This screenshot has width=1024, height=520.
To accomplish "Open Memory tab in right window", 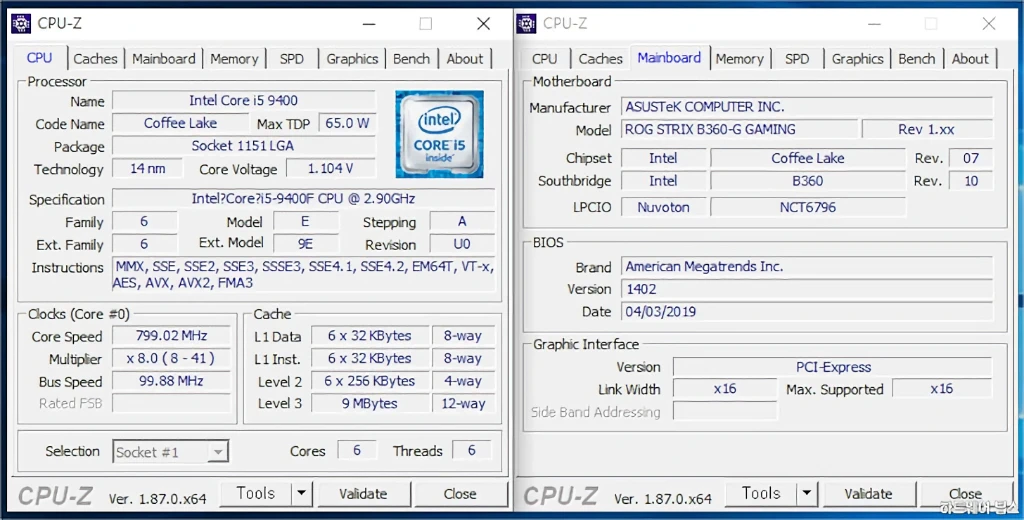I will pos(740,59).
